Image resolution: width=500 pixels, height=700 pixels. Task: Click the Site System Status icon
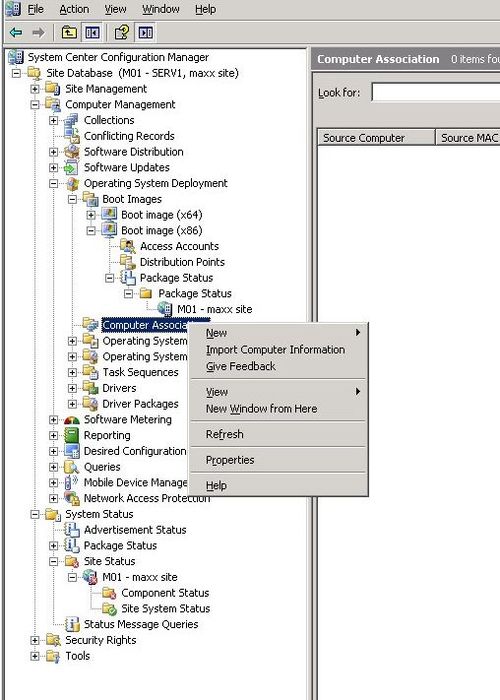[109, 608]
